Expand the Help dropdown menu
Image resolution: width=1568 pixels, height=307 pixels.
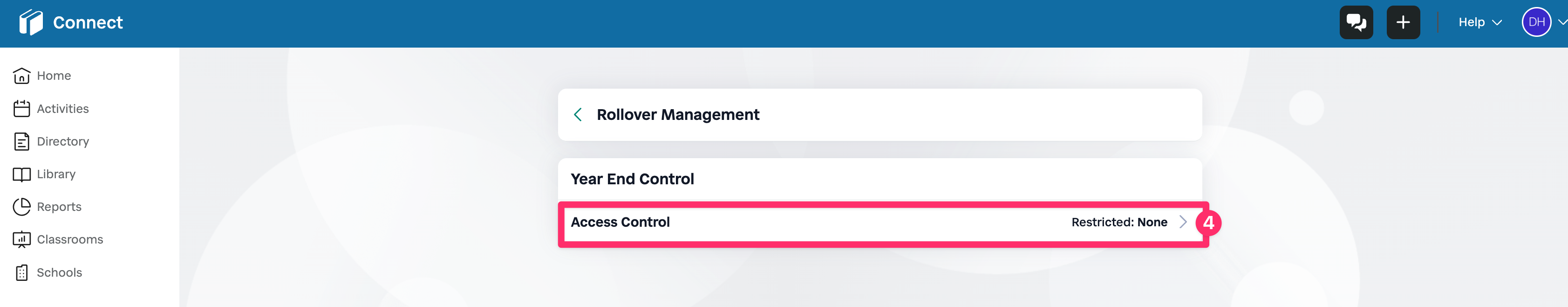pyautogui.click(x=1480, y=22)
